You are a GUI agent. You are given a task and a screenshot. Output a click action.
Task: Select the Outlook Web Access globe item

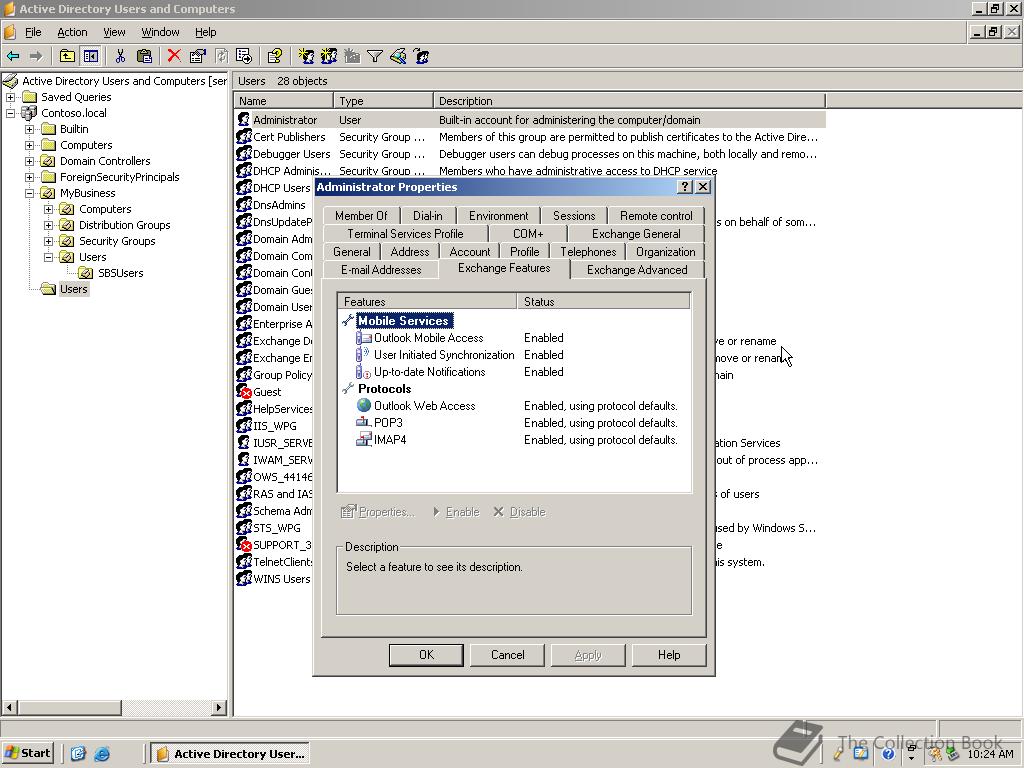pos(424,406)
